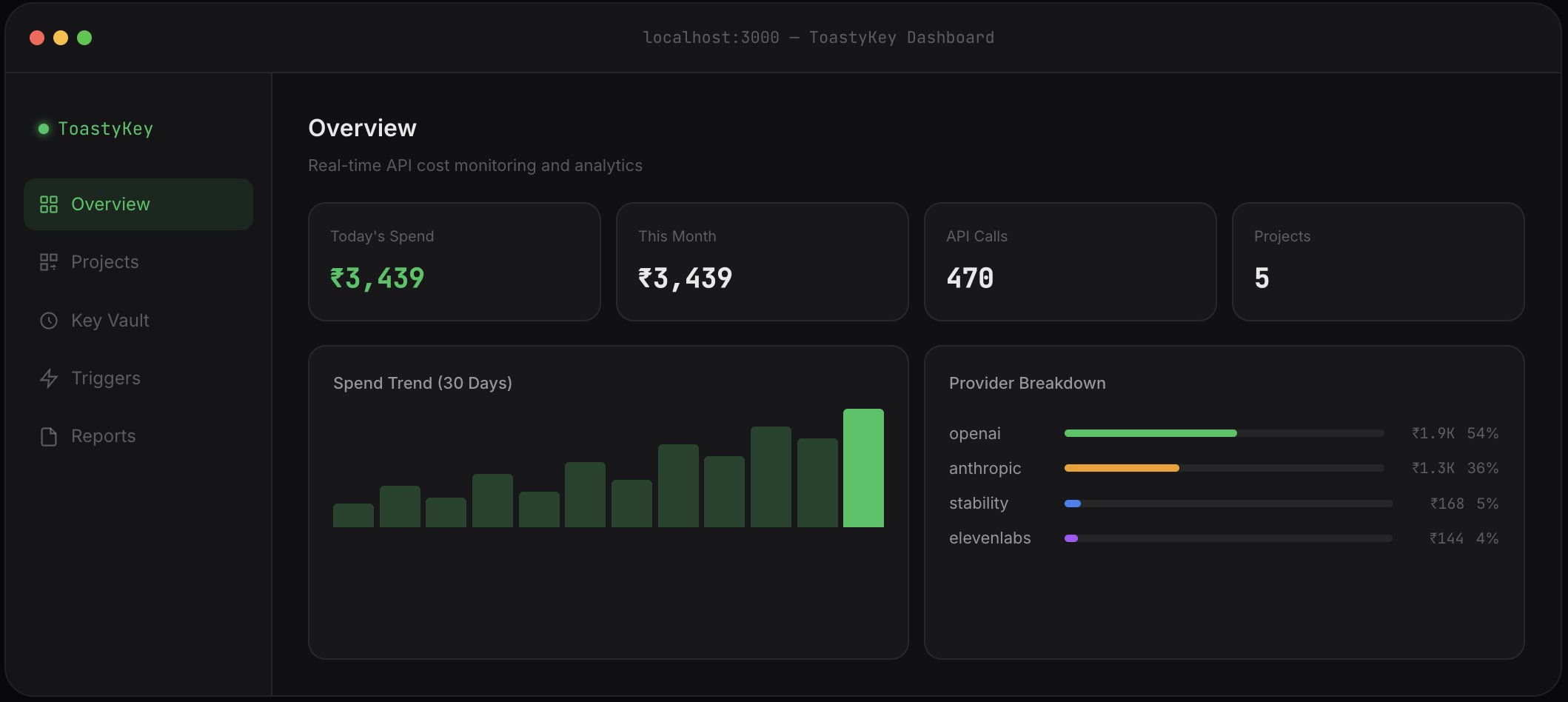The height and width of the screenshot is (702, 1568).
Task: Click the Projects icon in sidebar
Action: pos(49,262)
